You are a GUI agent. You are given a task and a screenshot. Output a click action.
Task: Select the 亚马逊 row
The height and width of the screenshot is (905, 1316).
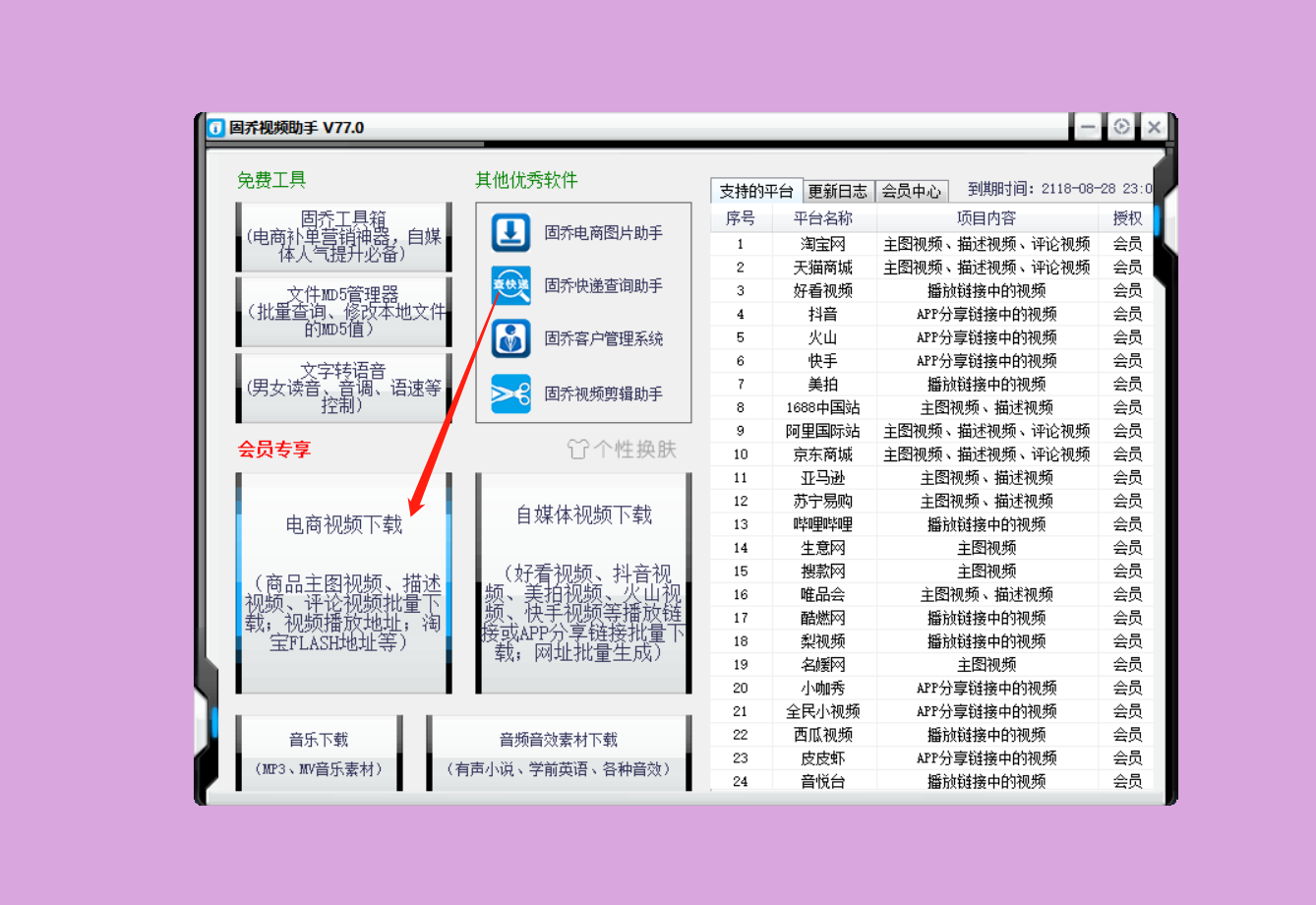pos(931,478)
